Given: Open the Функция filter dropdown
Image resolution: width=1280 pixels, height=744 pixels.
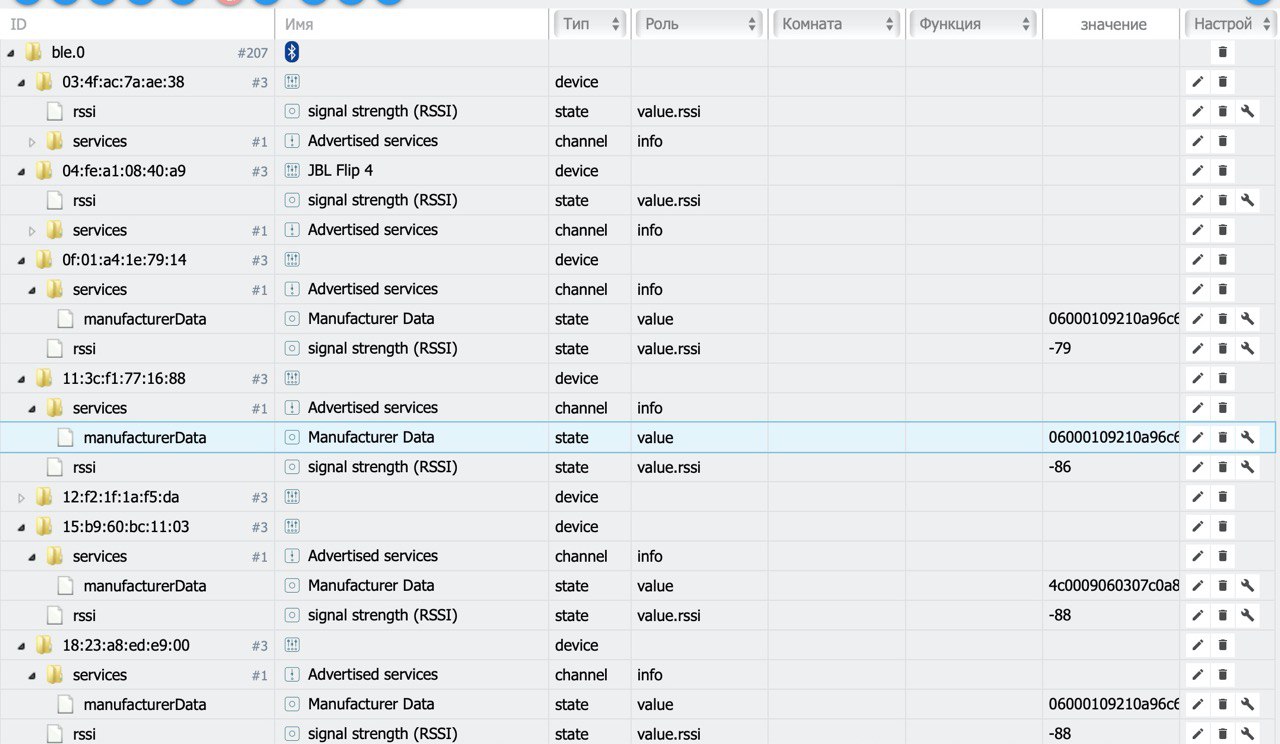Looking at the screenshot, I should click(974, 23).
